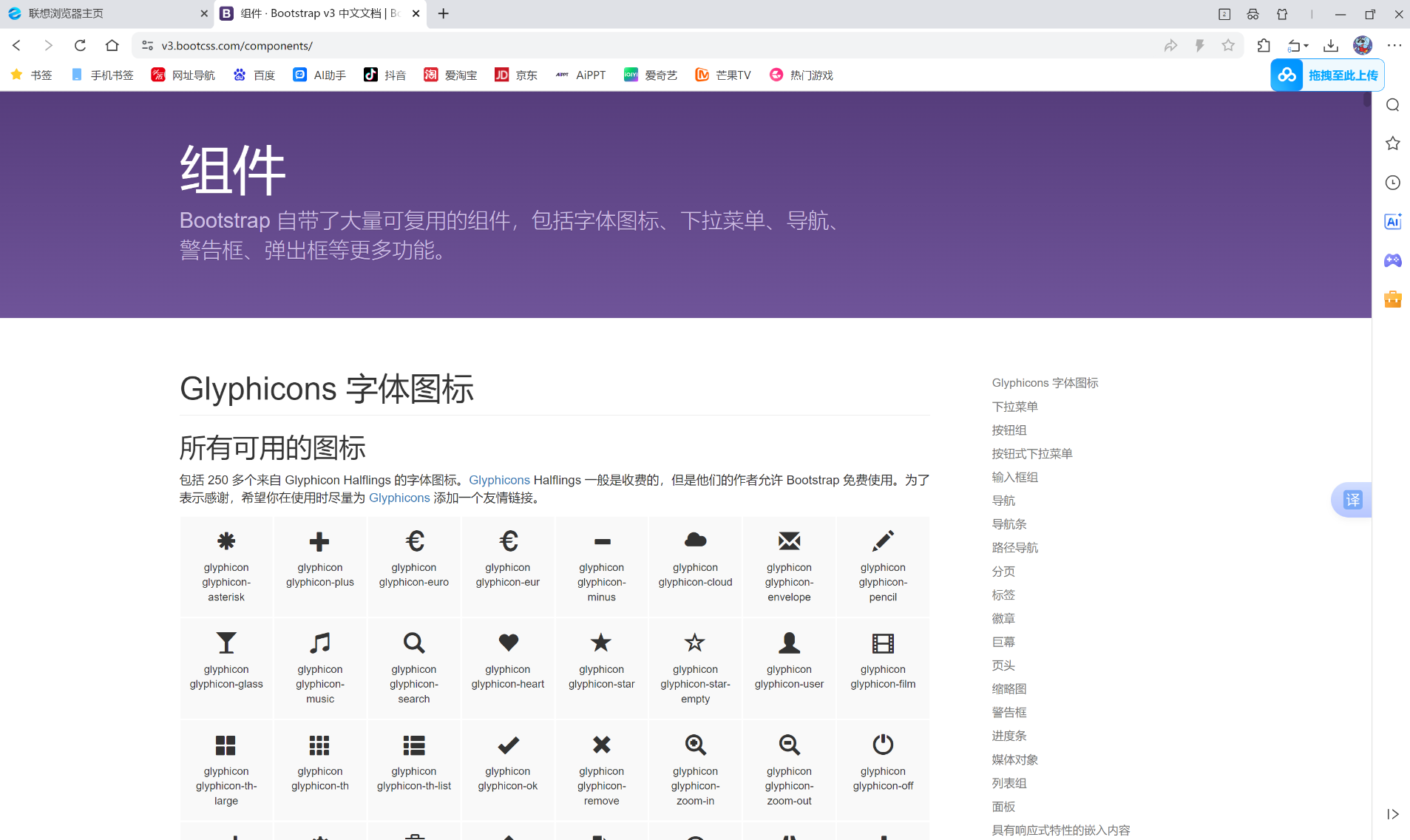This screenshot has height=840, width=1410.
Task: Open the extensions puzzle icon
Action: coord(1264,45)
